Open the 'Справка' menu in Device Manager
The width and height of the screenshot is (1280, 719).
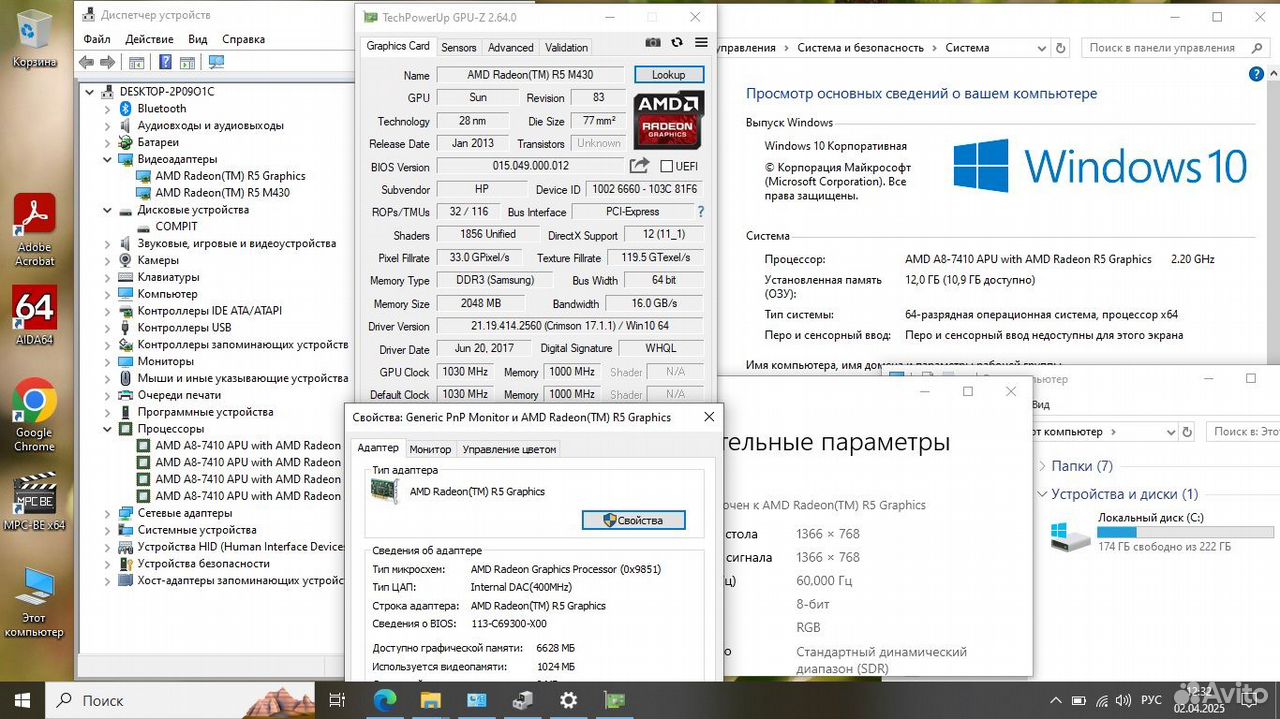point(243,39)
